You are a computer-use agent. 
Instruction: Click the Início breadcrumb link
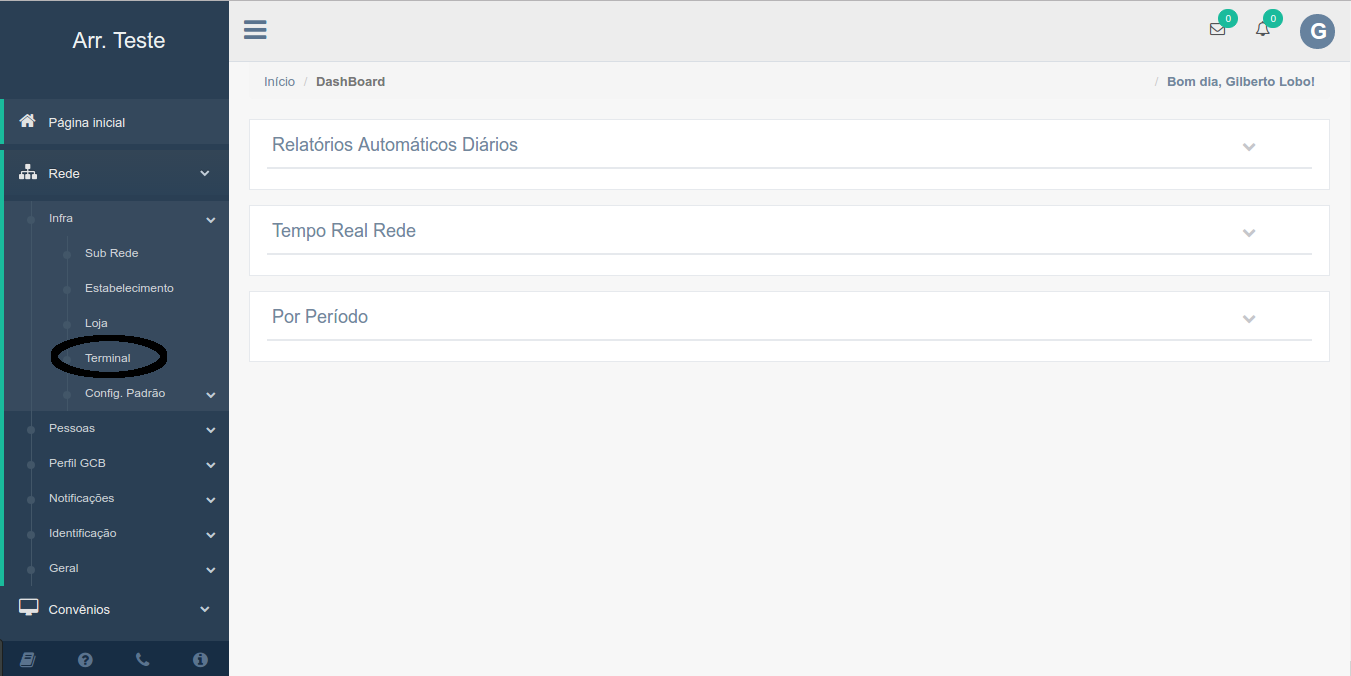click(279, 82)
